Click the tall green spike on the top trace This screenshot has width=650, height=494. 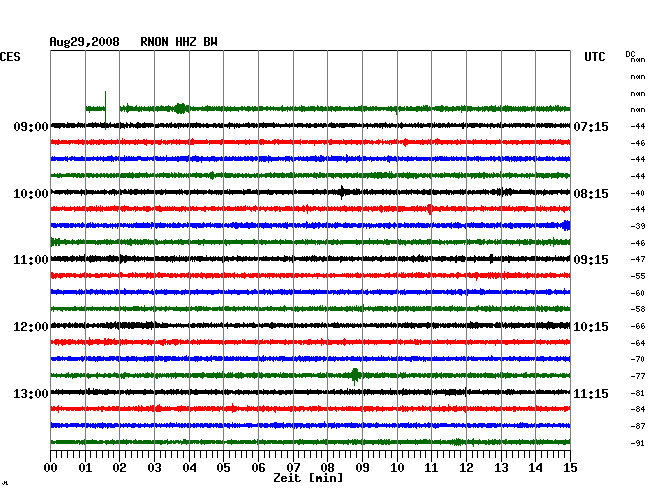pyautogui.click(x=105, y=110)
